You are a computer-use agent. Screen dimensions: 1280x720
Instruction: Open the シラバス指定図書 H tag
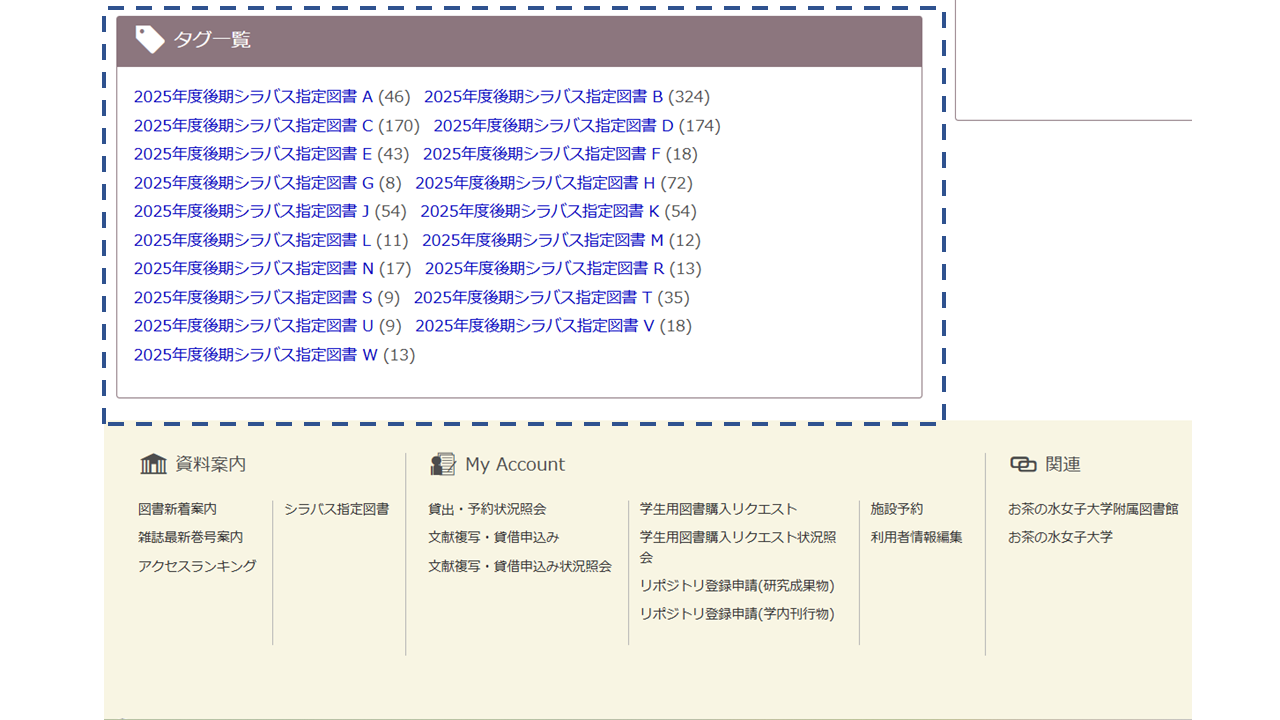pyautogui.click(x=535, y=183)
